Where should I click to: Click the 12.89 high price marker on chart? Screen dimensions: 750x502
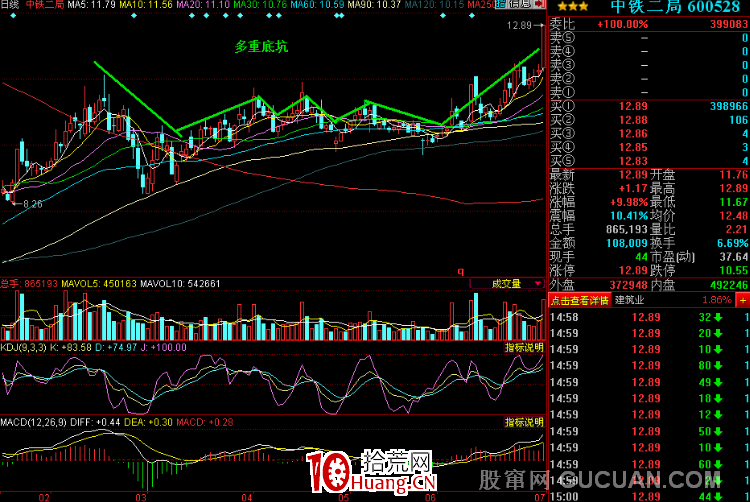tap(519, 25)
